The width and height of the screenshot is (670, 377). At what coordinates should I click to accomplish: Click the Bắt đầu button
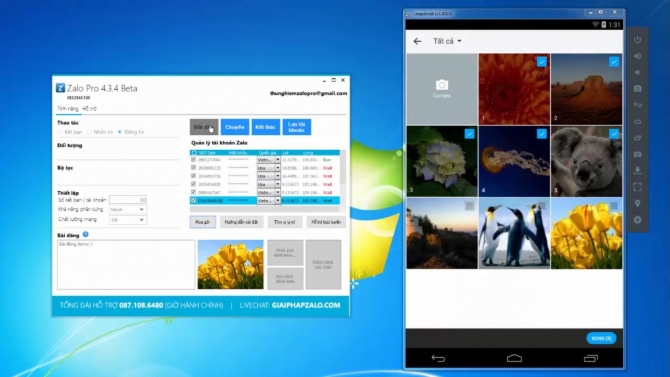tap(204, 127)
